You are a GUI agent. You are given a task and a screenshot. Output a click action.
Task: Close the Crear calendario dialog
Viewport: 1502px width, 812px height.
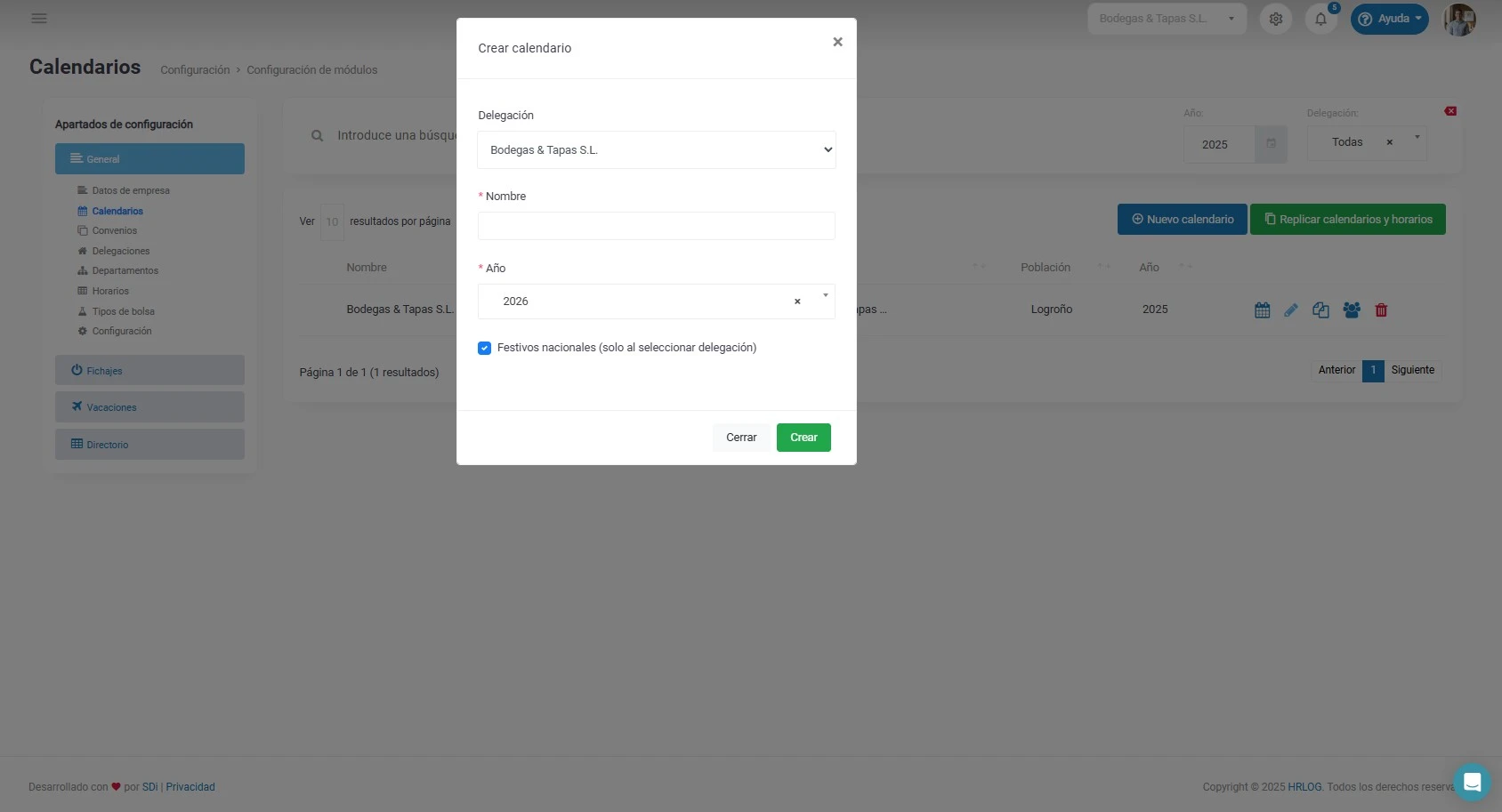[837, 42]
